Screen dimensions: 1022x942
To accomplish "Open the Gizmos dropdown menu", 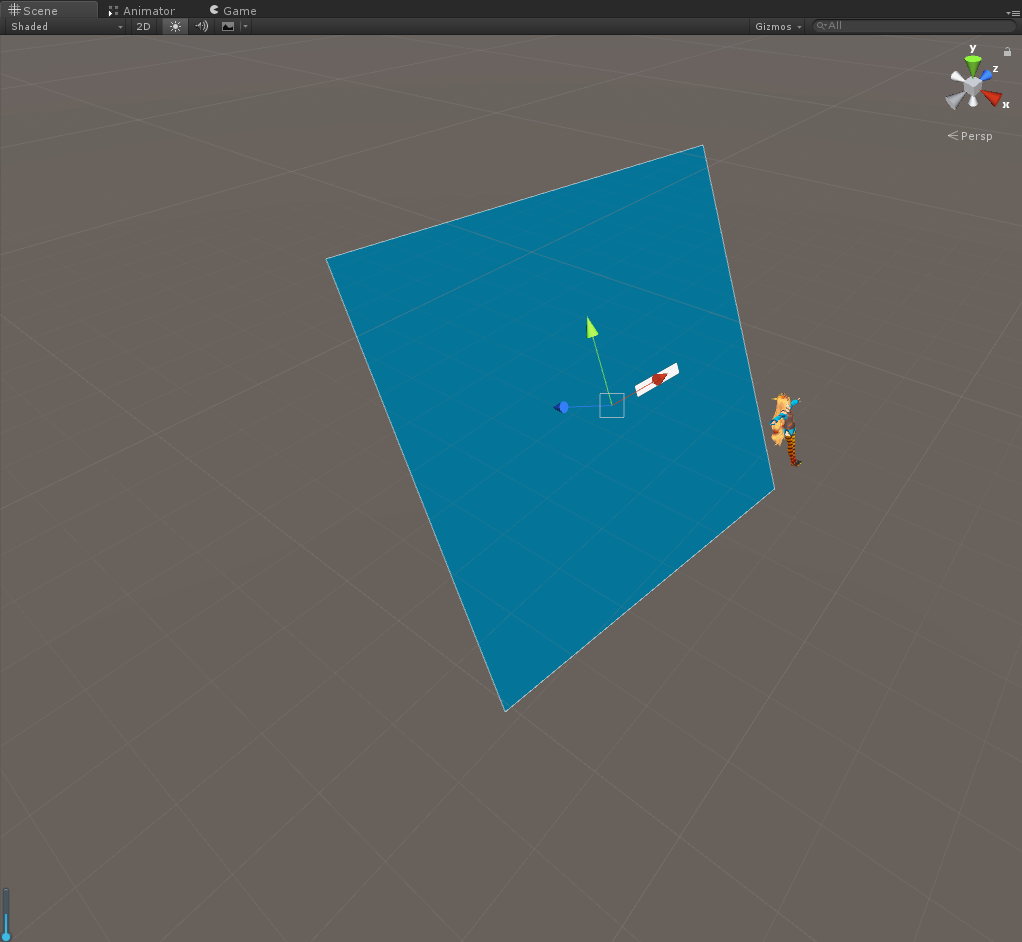I will pyautogui.click(x=777, y=26).
